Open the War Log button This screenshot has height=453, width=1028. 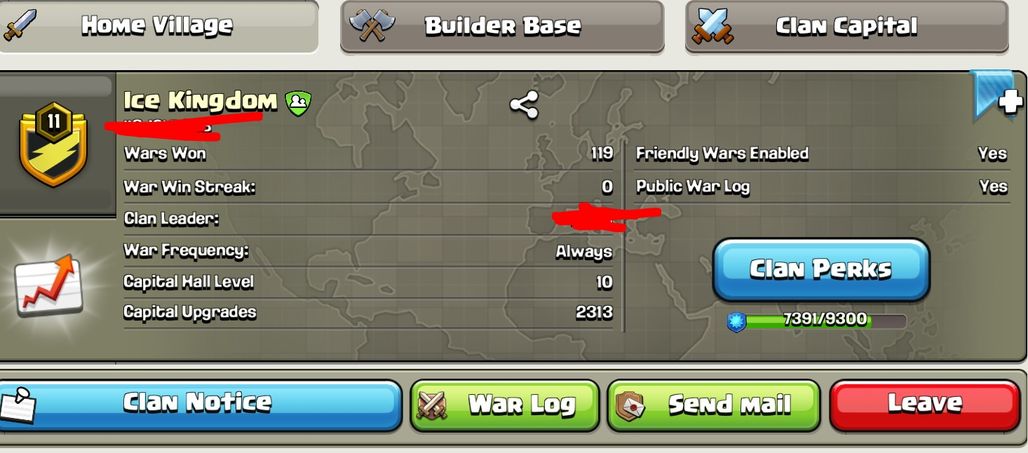click(505, 404)
